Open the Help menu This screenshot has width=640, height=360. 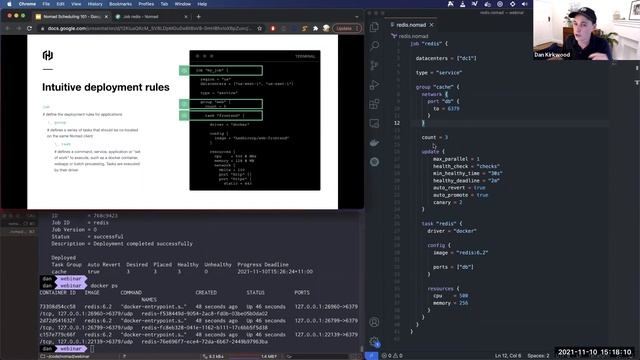coord(202,4)
